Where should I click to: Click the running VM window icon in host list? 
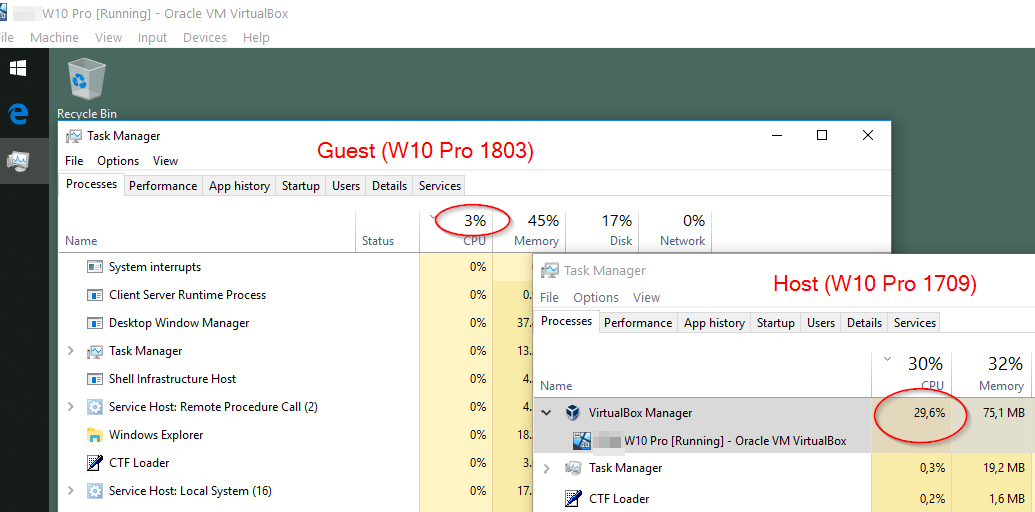(x=582, y=441)
